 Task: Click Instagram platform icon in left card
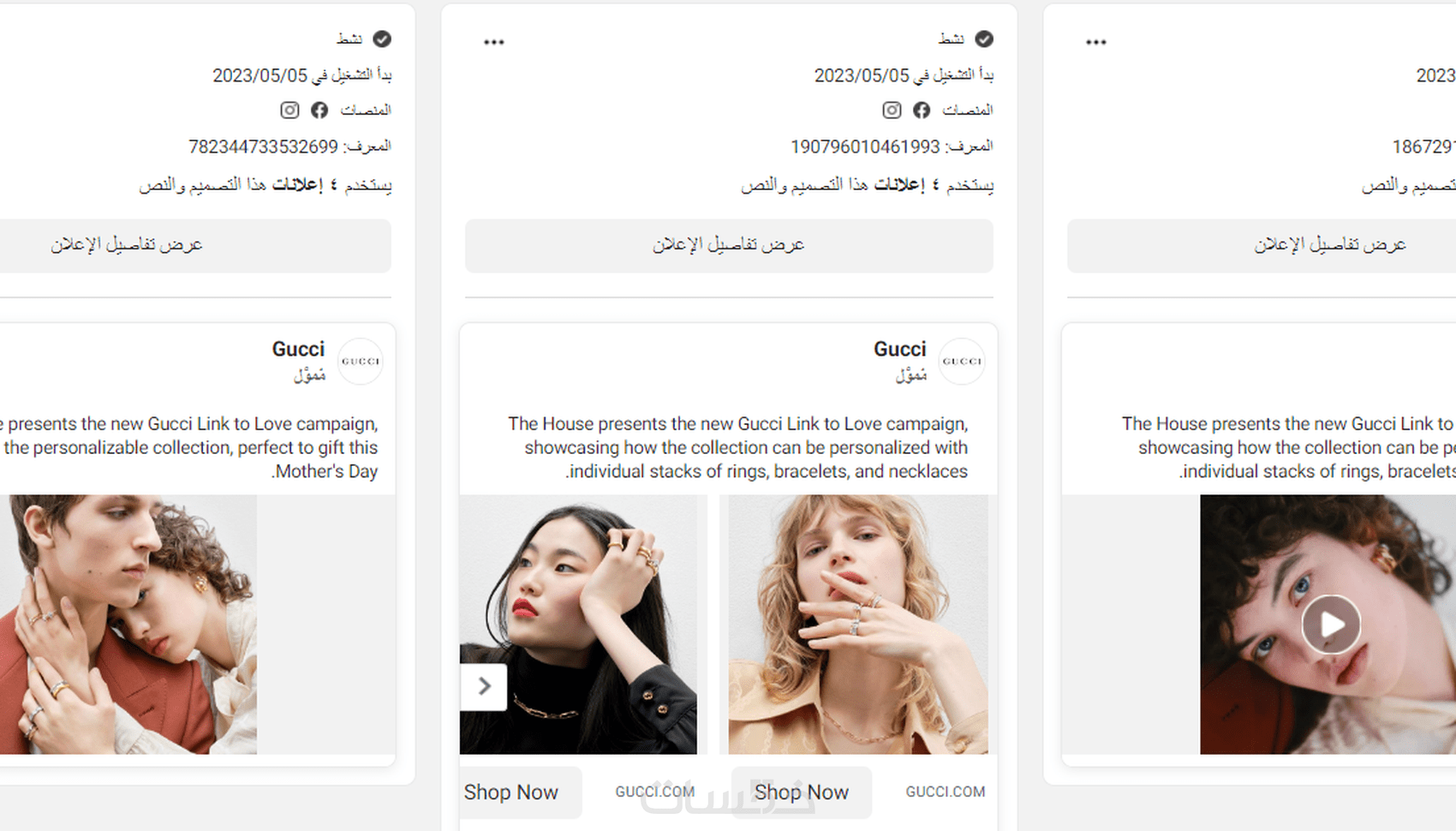[x=289, y=111]
